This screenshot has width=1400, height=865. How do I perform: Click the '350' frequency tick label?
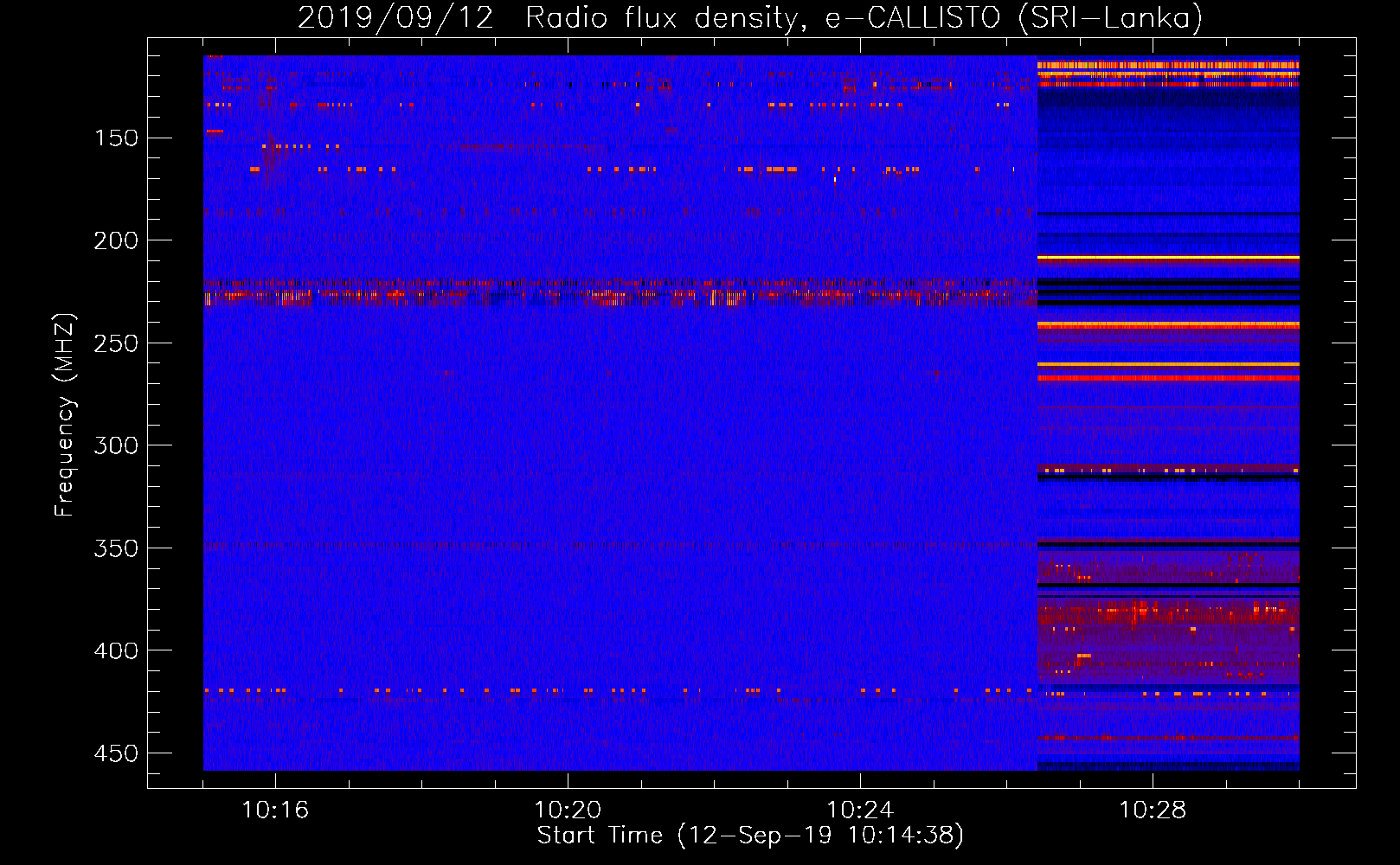tap(116, 548)
